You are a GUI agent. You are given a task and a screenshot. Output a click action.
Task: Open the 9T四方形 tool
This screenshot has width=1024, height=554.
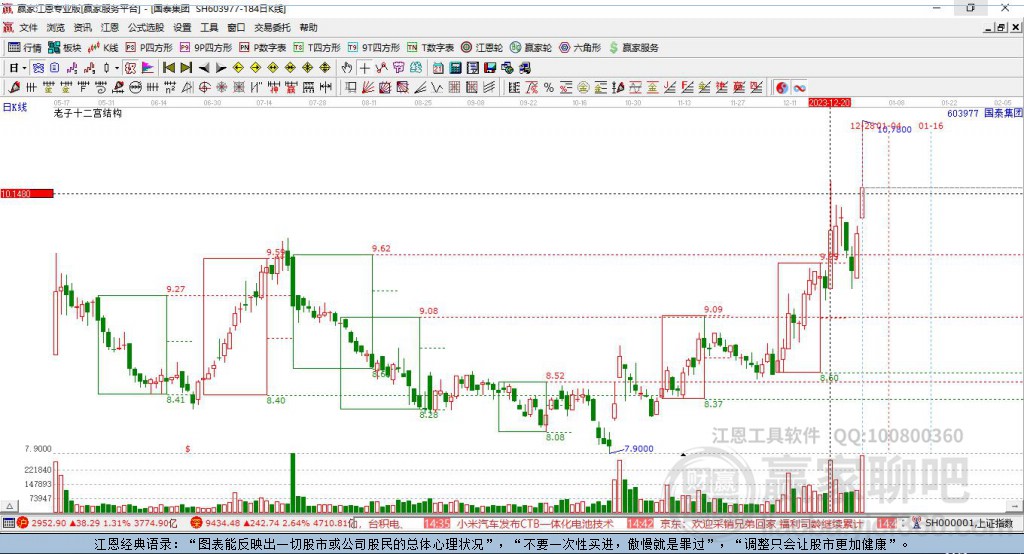374,48
